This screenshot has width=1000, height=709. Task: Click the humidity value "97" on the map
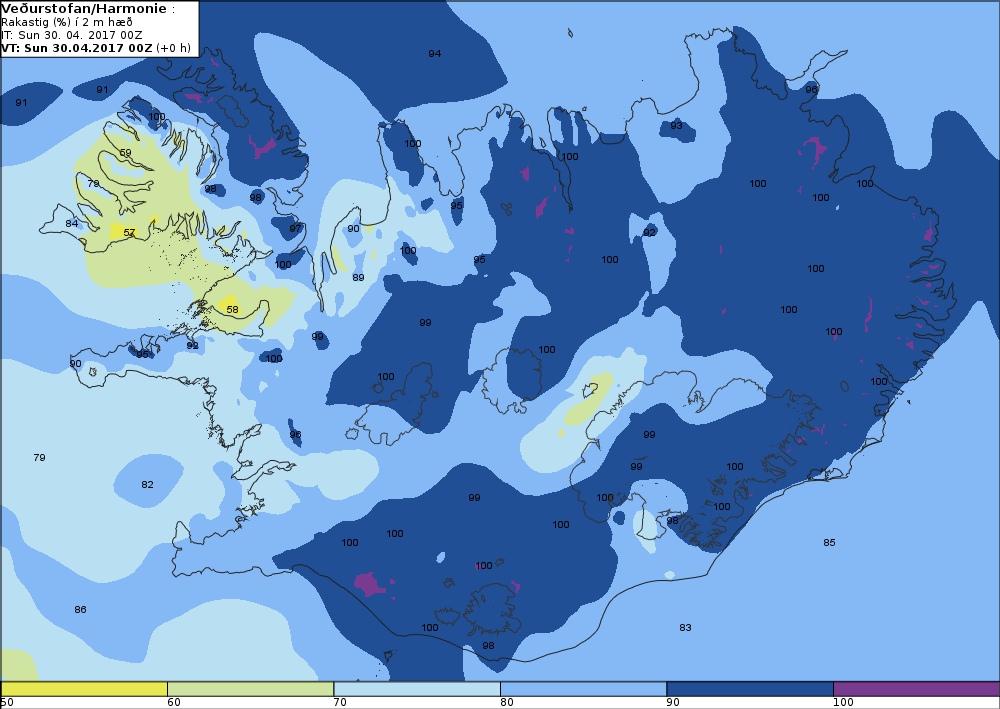[295, 228]
